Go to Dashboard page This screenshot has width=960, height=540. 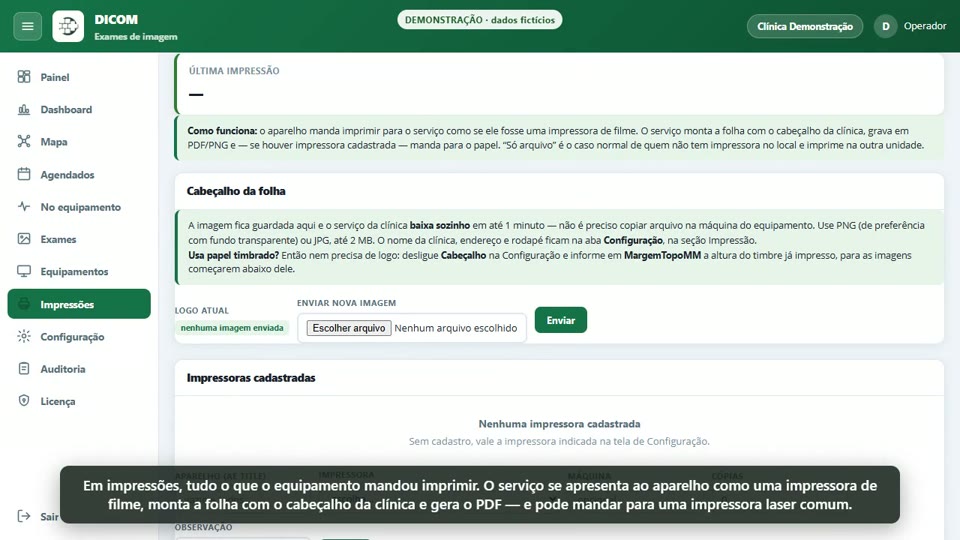79,110
